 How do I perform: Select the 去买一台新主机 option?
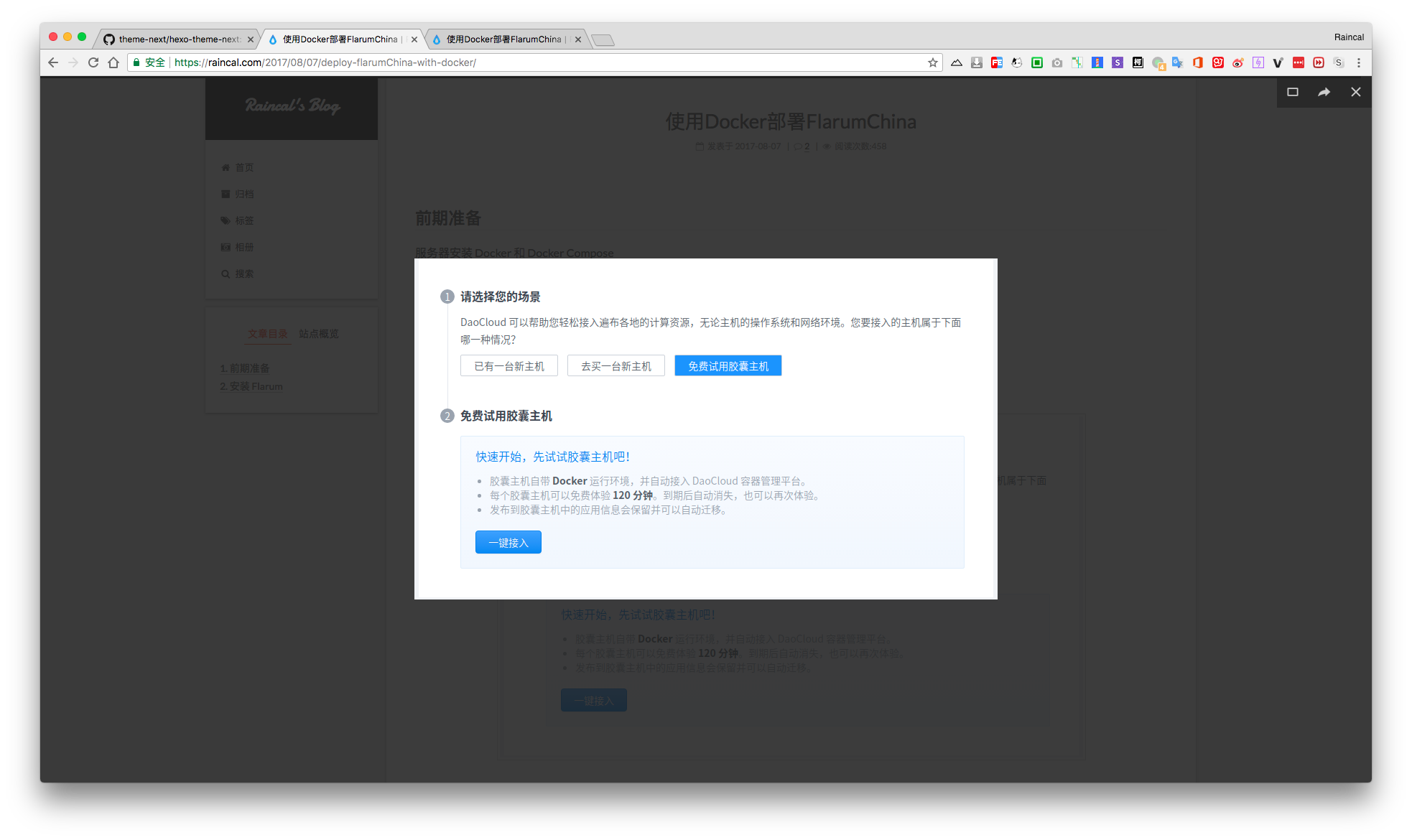click(616, 366)
